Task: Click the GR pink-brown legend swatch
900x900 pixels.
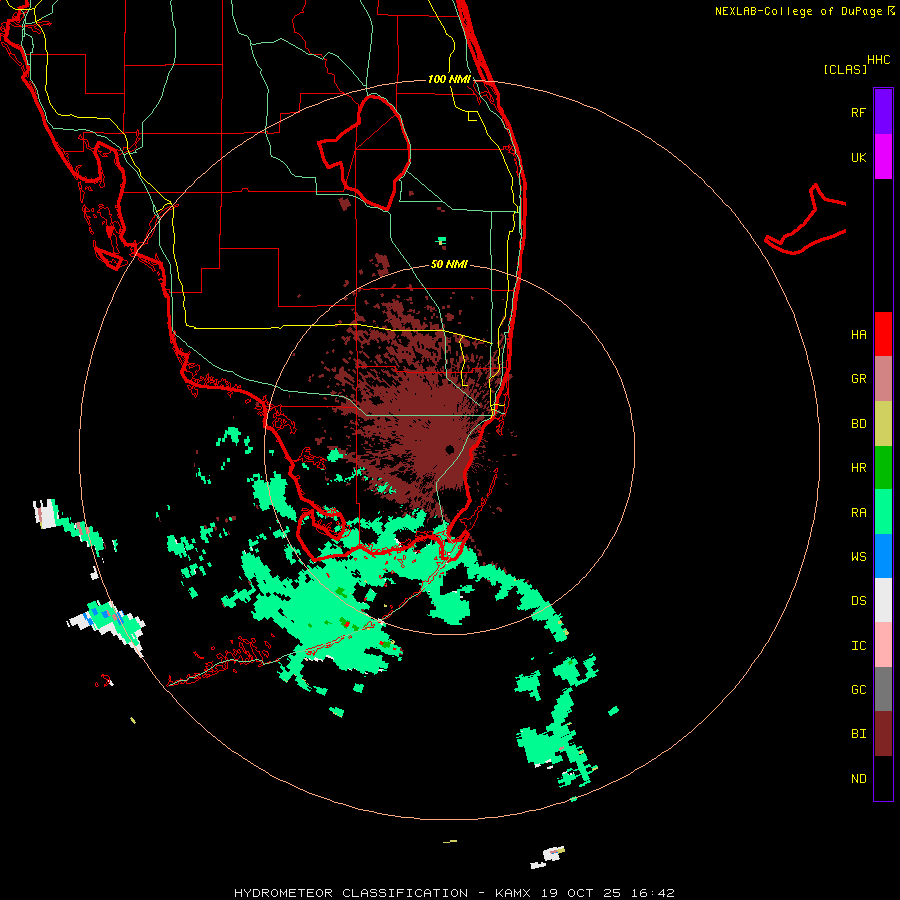Action: (x=883, y=378)
